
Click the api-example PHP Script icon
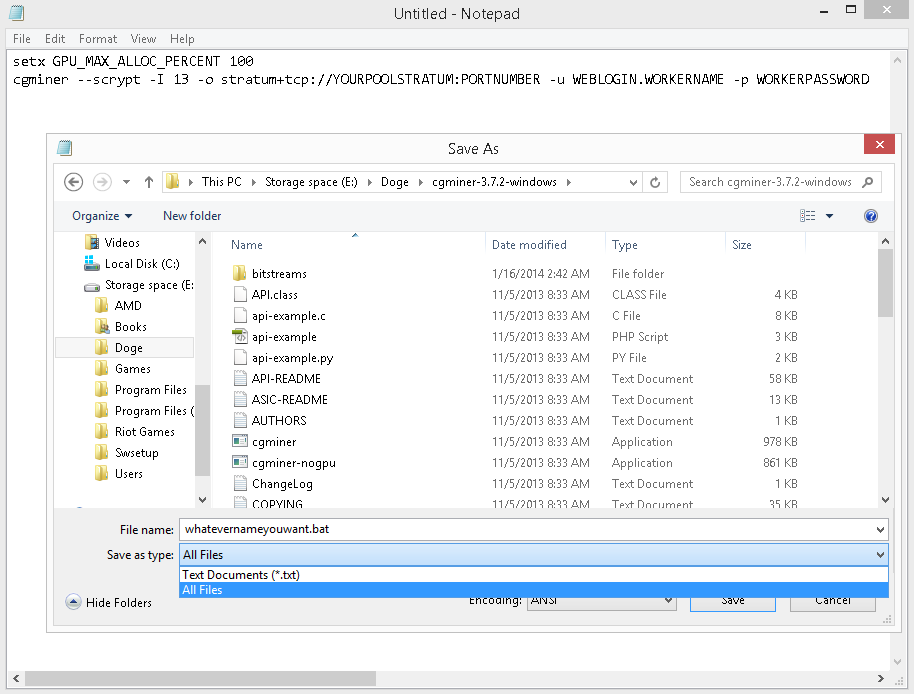tap(239, 337)
